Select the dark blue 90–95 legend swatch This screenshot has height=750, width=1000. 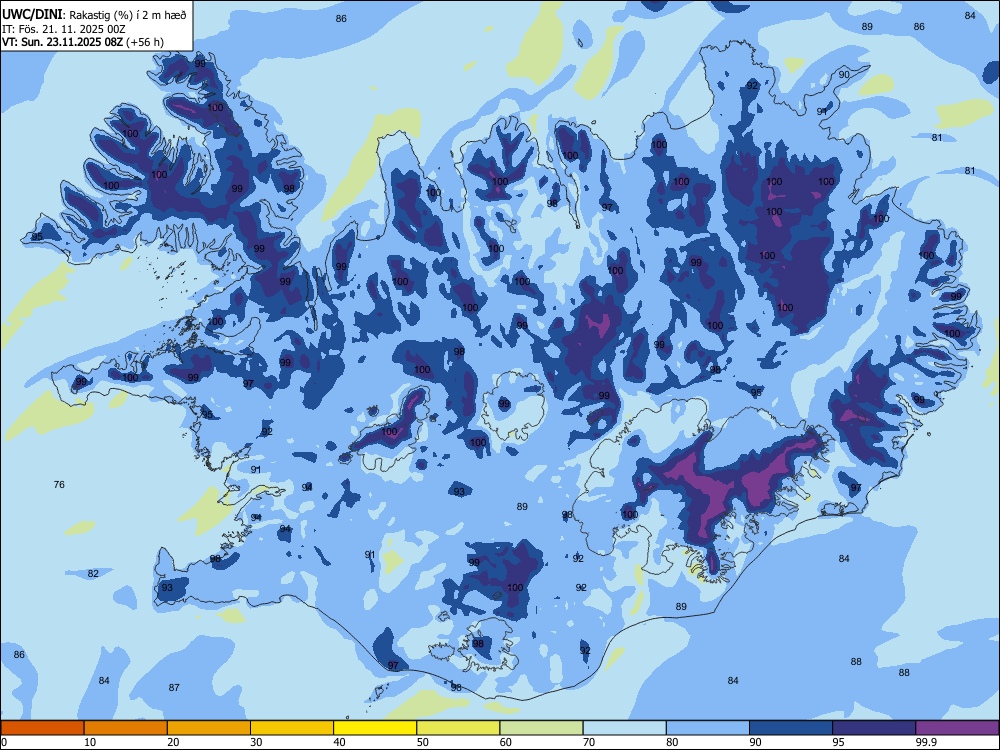pyautogui.click(x=791, y=728)
